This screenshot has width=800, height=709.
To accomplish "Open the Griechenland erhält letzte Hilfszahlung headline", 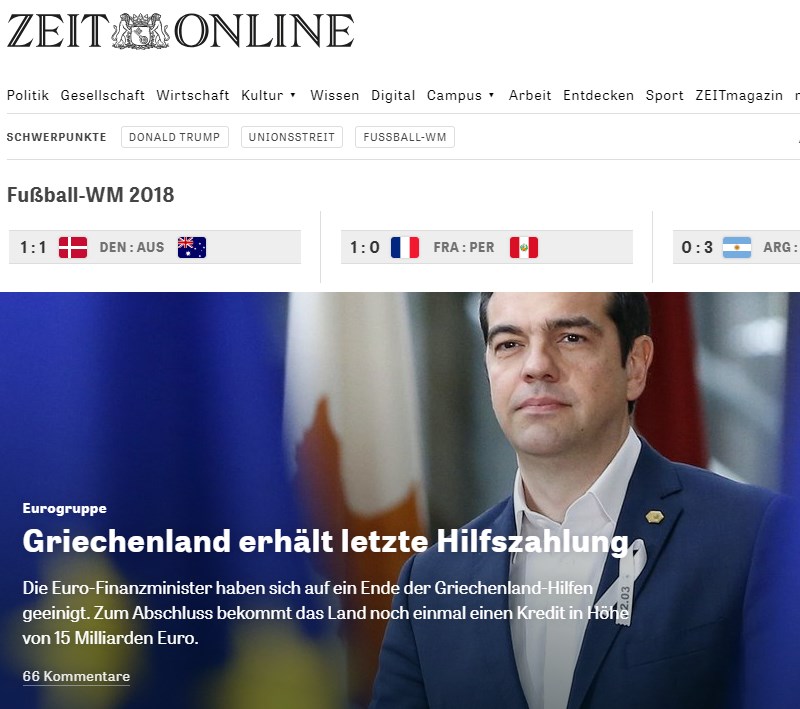I will click(x=326, y=541).
